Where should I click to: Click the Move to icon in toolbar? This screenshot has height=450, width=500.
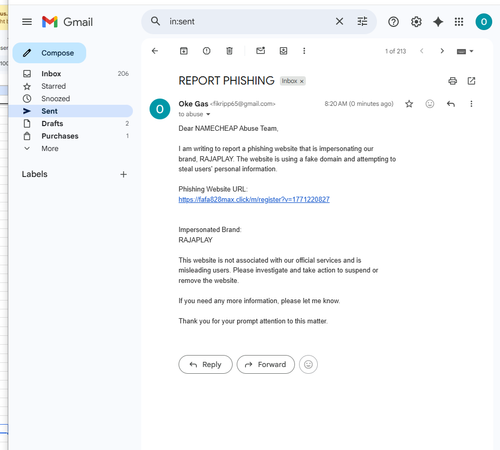pyautogui.click(x=283, y=51)
